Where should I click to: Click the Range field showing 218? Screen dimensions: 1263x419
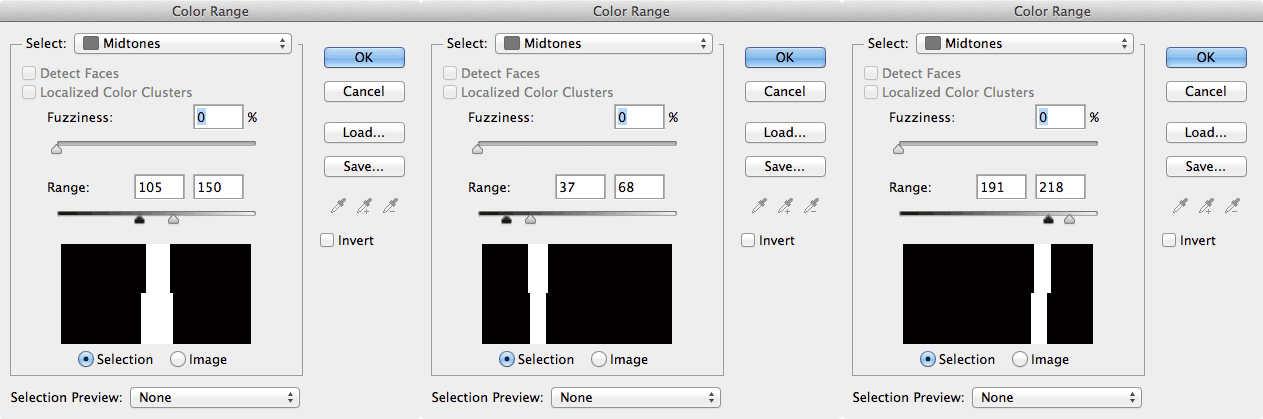1061,187
